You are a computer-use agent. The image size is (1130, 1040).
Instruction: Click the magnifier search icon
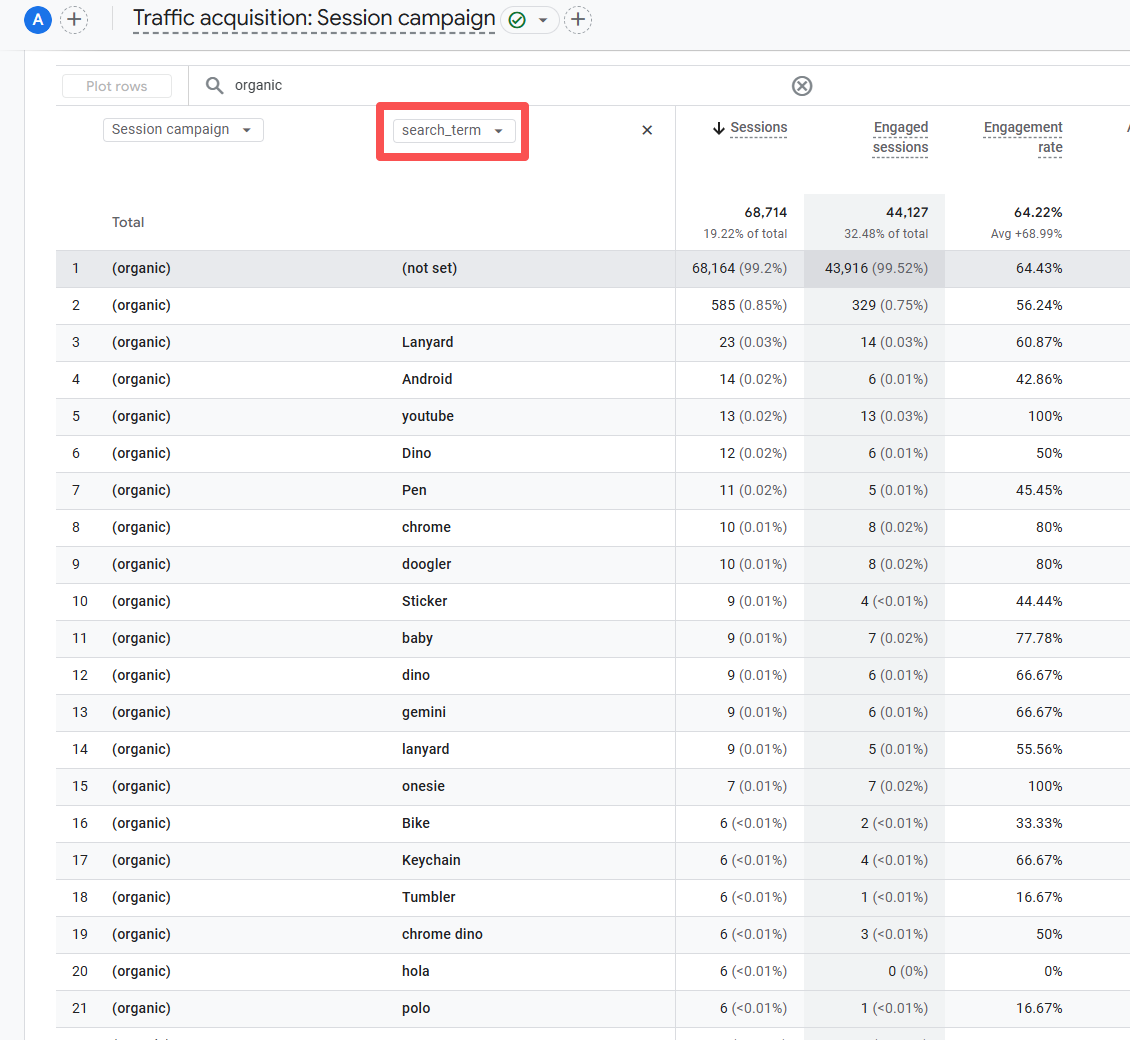pos(214,86)
